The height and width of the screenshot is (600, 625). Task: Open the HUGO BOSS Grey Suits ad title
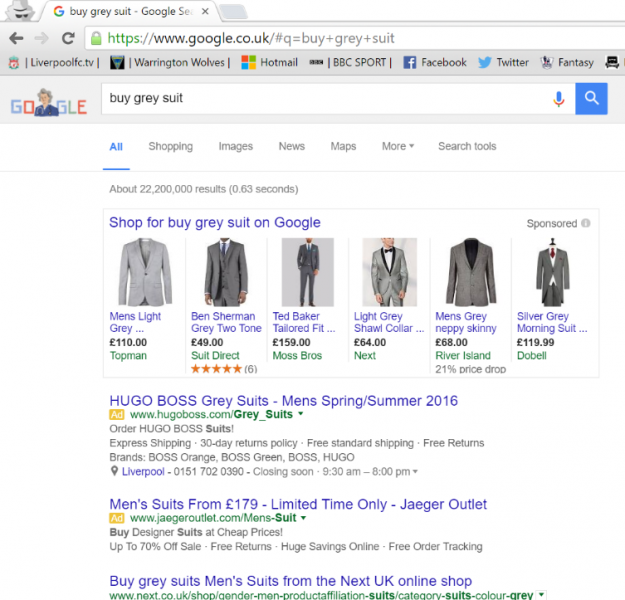pyautogui.click(x=284, y=401)
